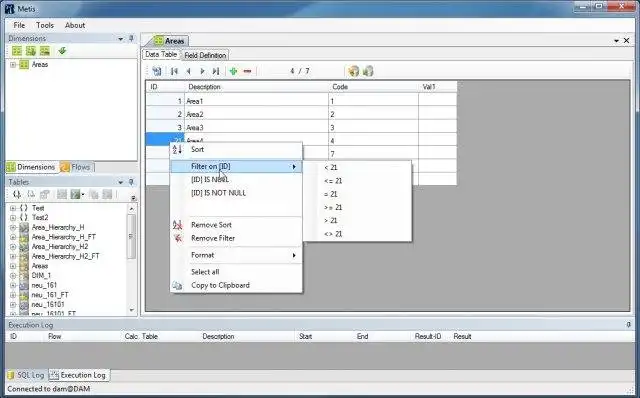Open the Tables panel dropdown arrow

pos(120,182)
